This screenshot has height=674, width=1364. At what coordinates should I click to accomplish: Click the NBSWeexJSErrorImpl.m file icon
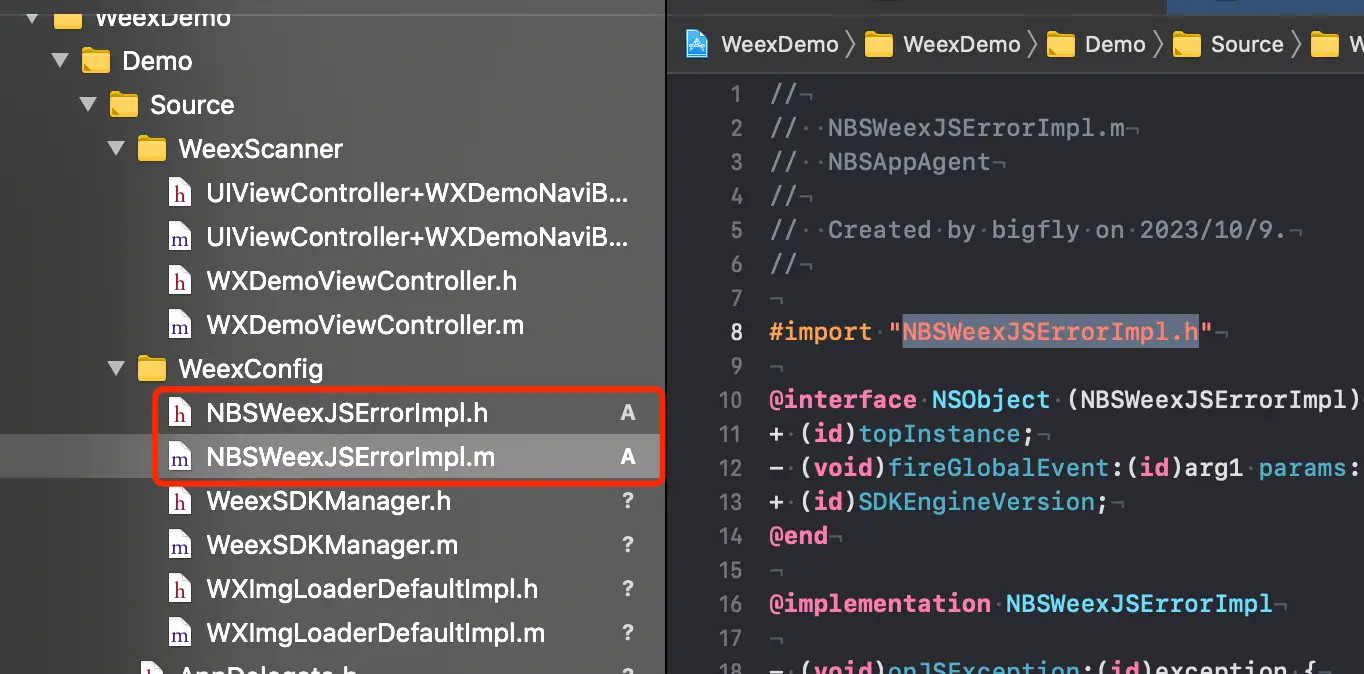point(179,457)
